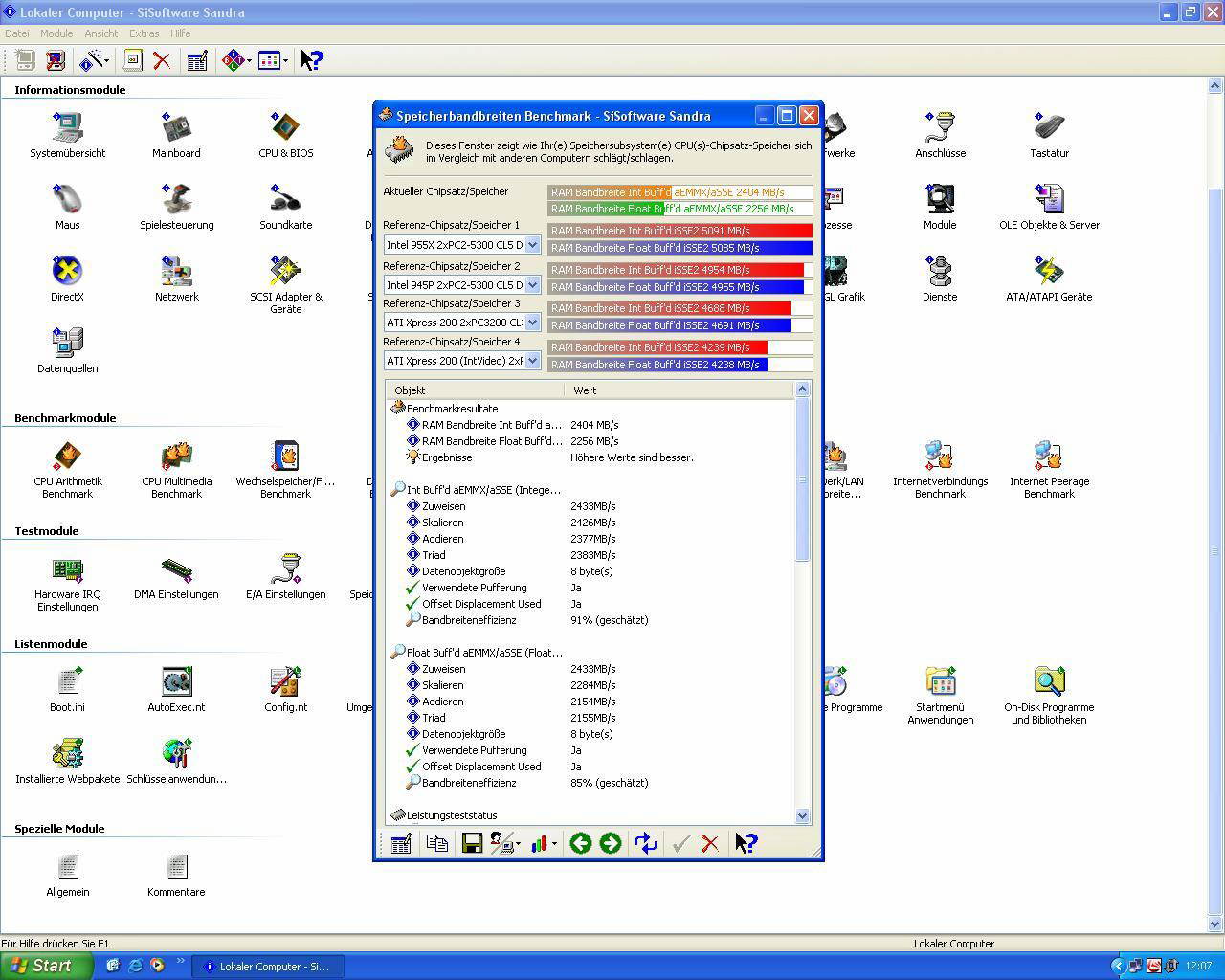Launch Internetverbindungs Benchmark

coord(940,470)
